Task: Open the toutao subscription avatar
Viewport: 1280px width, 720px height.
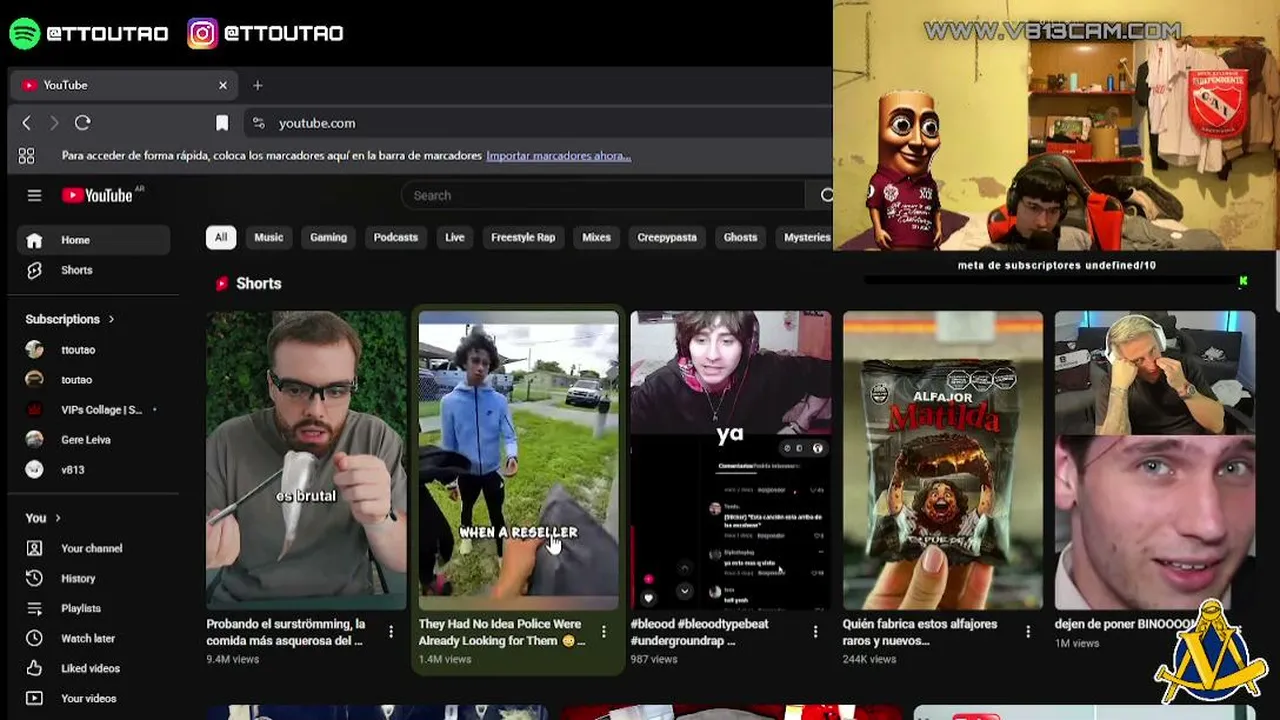Action: (x=35, y=380)
